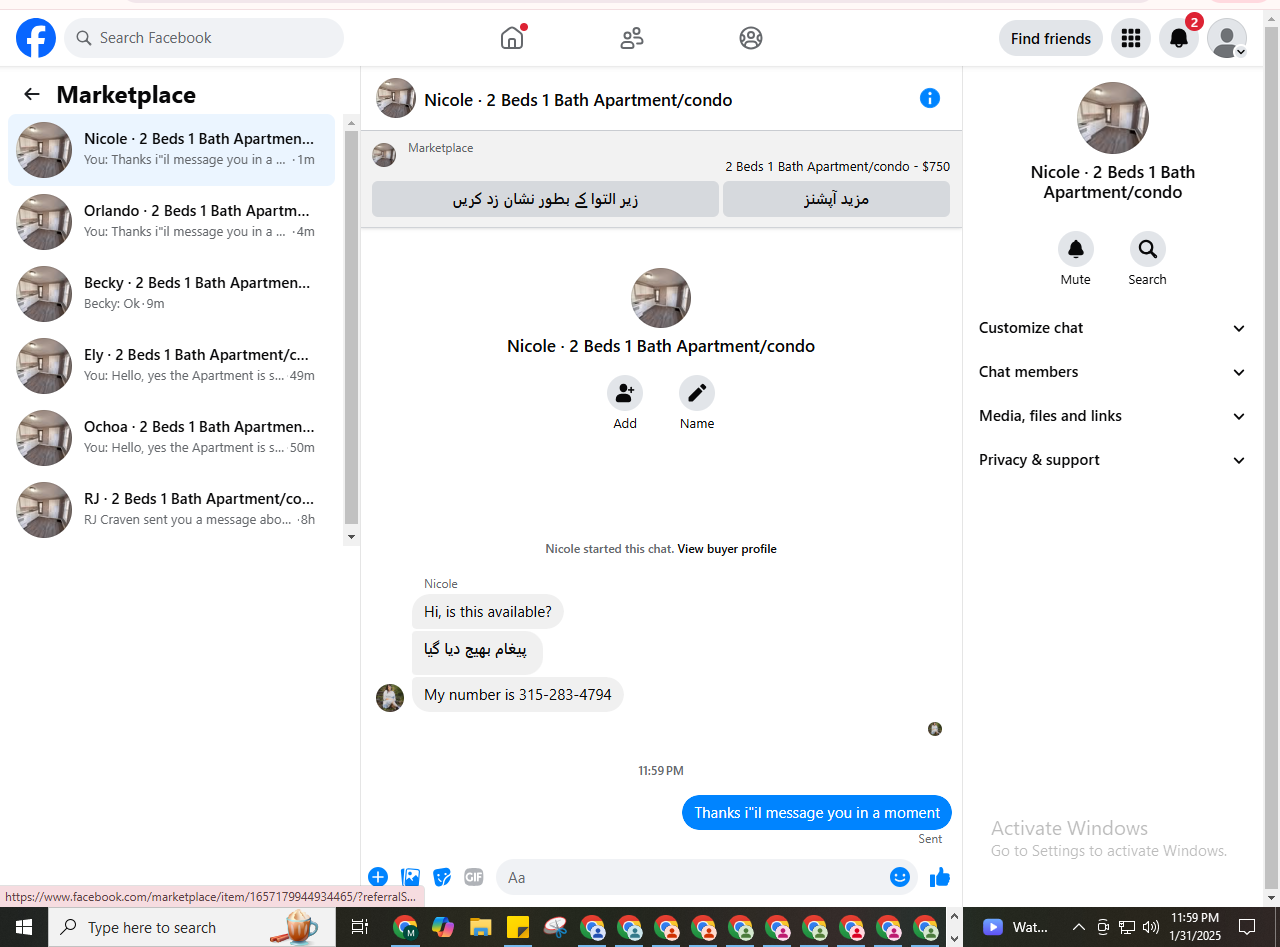Expand the Customize chat section
This screenshot has width=1280, height=947.
(x=1112, y=328)
